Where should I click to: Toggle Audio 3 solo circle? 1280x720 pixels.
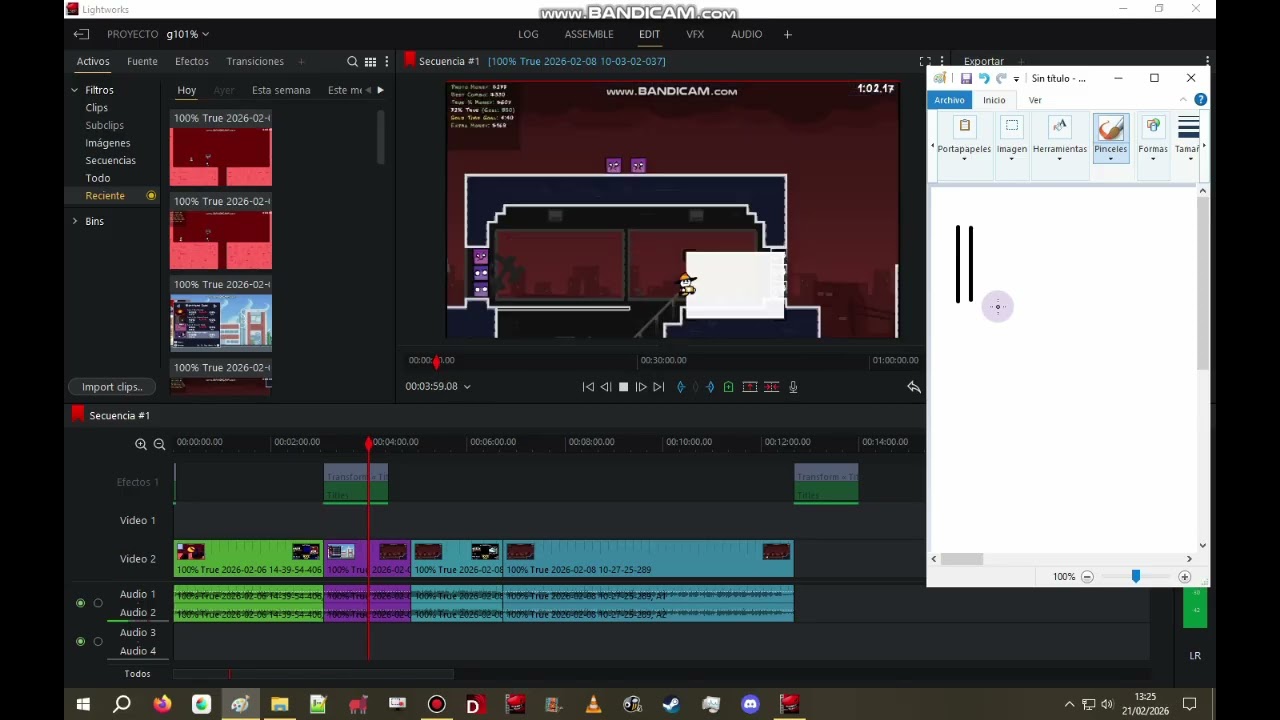tap(98, 641)
